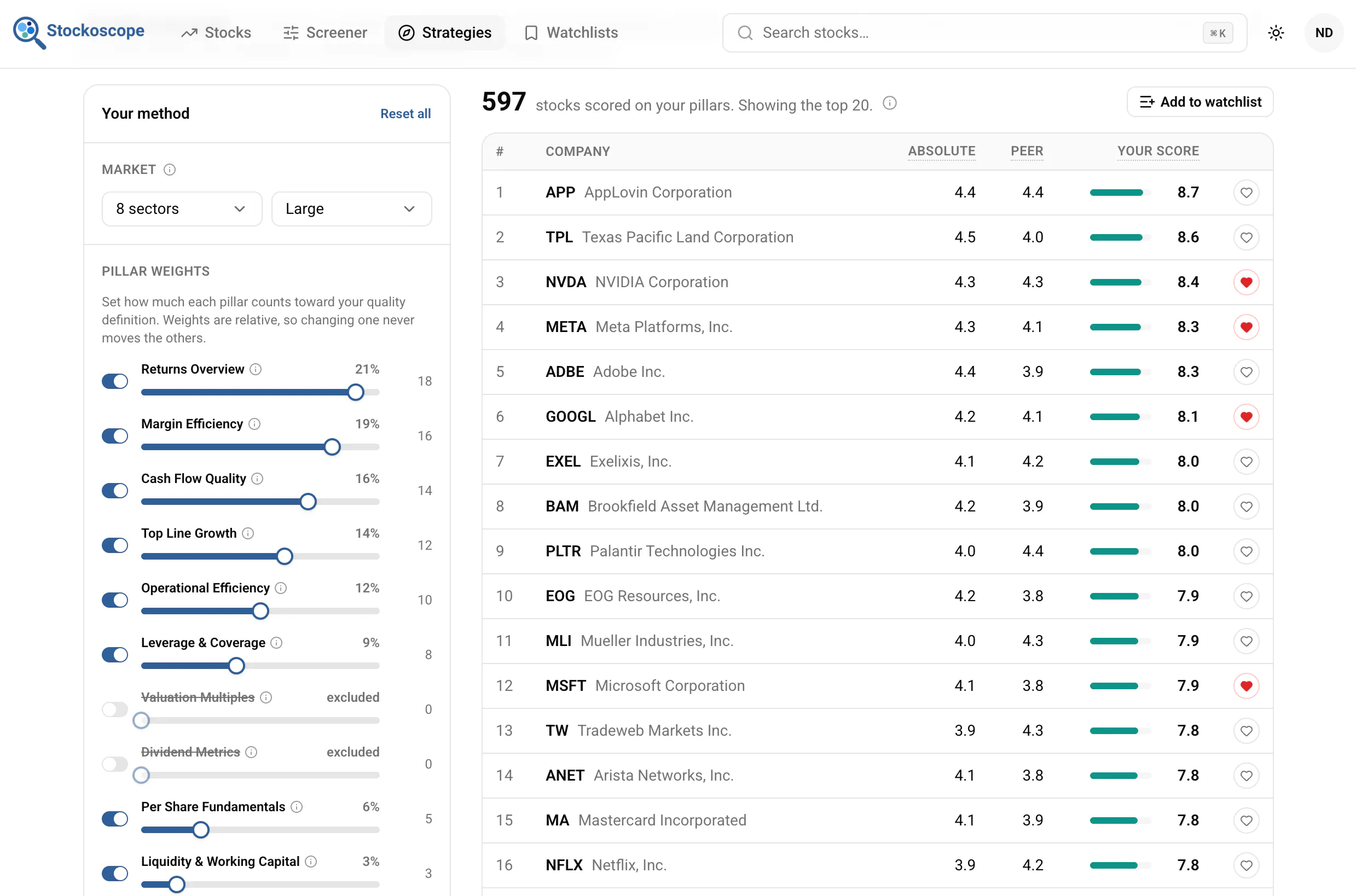1356x896 pixels.
Task: Open the Watchlists tab
Action: click(571, 33)
